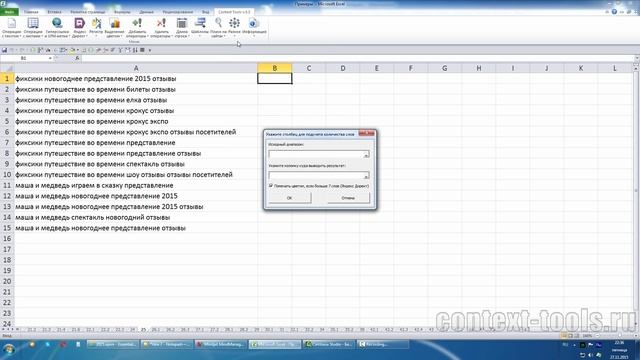Switch to the Вид (View) ribbon tab
The width and height of the screenshot is (640, 360).
pos(205,12)
